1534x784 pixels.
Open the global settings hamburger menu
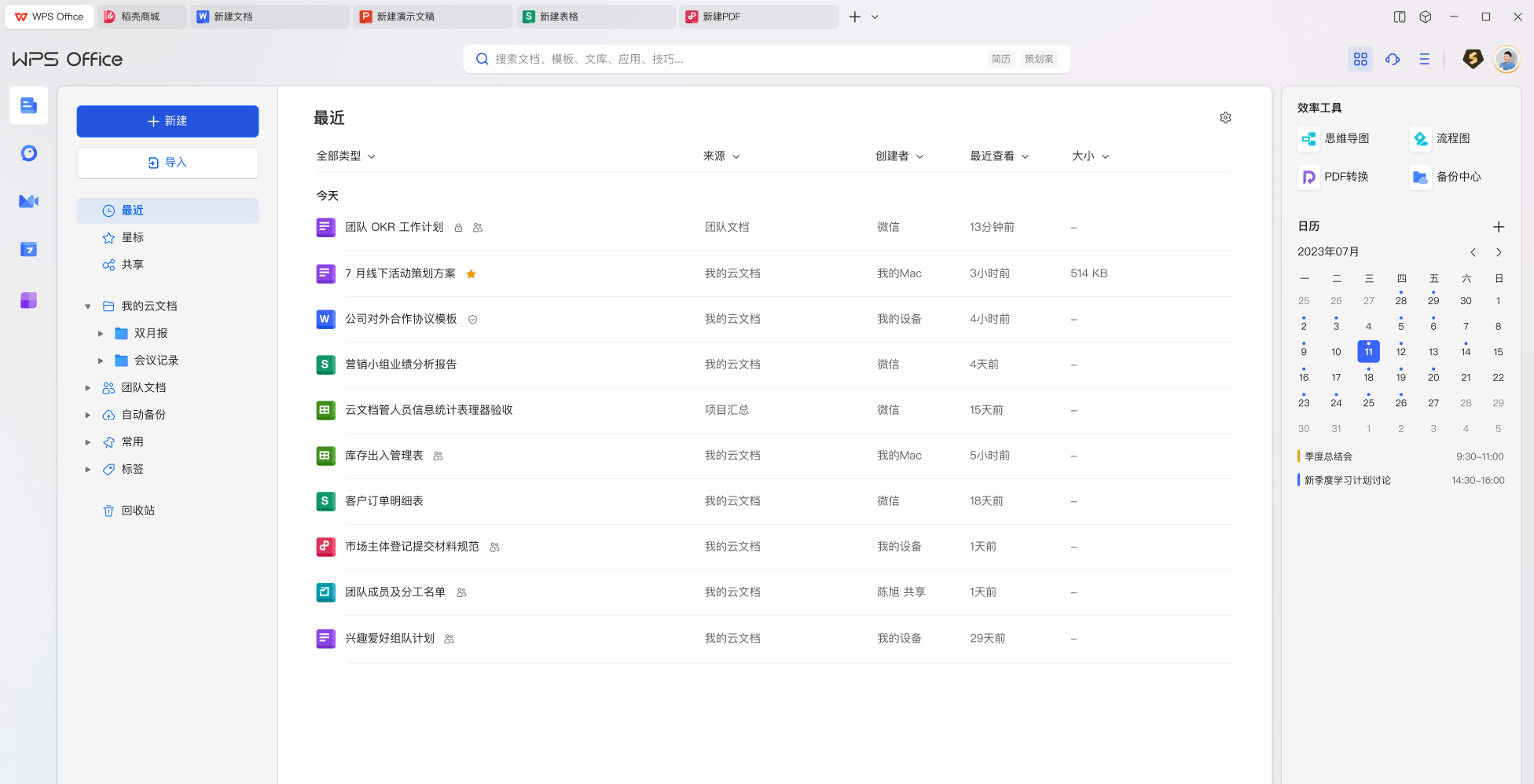(x=1424, y=59)
